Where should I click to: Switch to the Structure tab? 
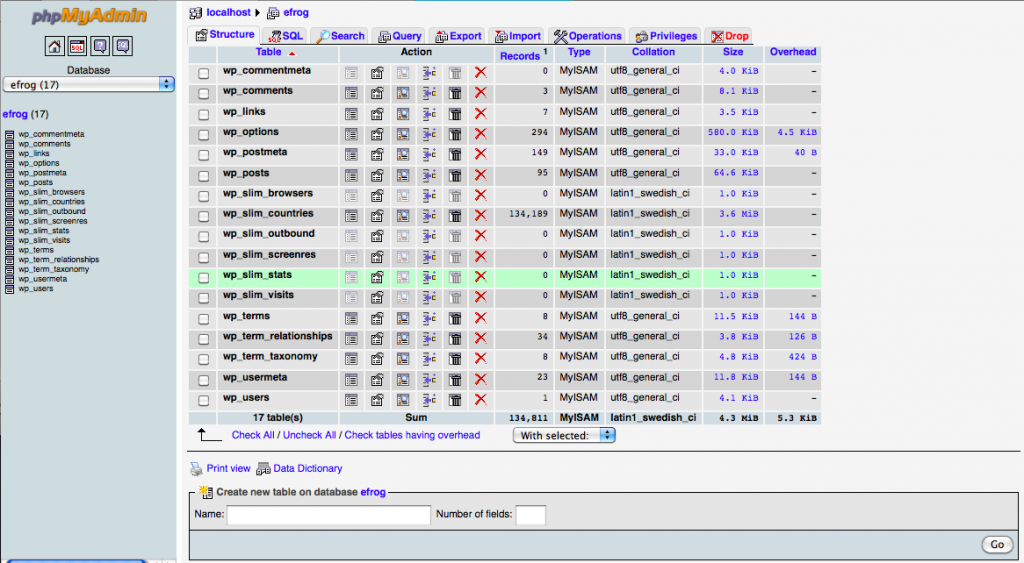point(225,35)
